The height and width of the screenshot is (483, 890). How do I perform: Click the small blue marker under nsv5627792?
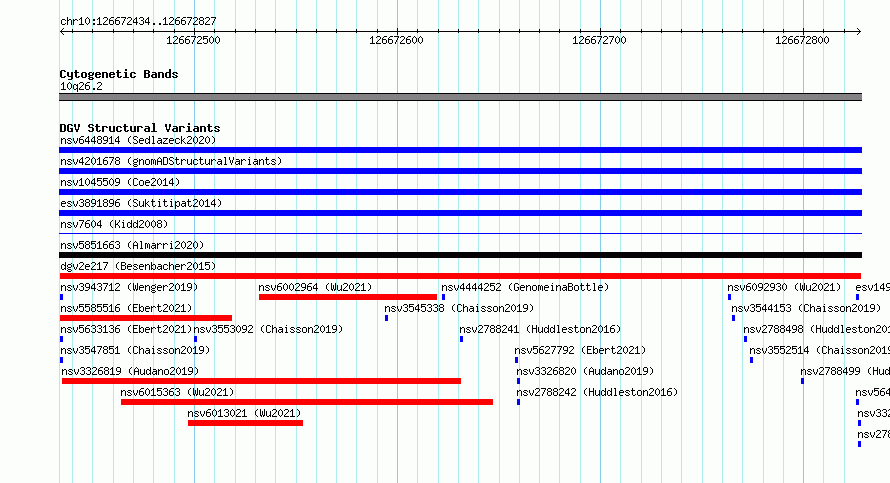click(x=517, y=360)
